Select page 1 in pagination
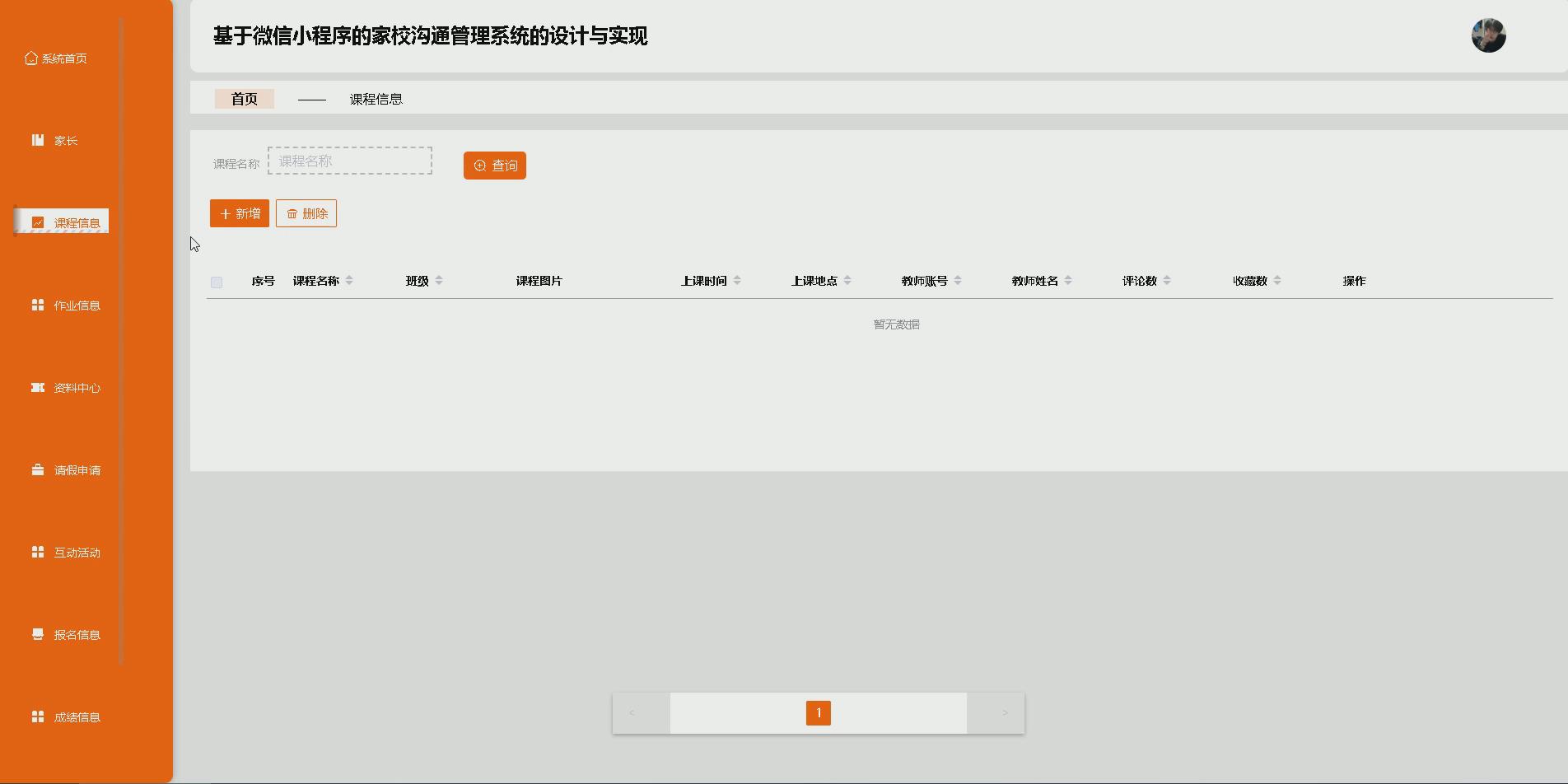1568x784 pixels. pos(819,713)
